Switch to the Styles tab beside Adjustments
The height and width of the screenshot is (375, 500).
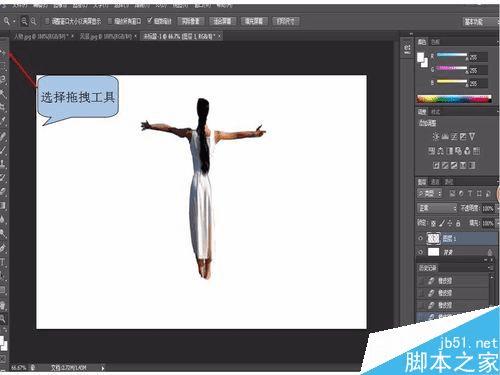(x=435, y=112)
